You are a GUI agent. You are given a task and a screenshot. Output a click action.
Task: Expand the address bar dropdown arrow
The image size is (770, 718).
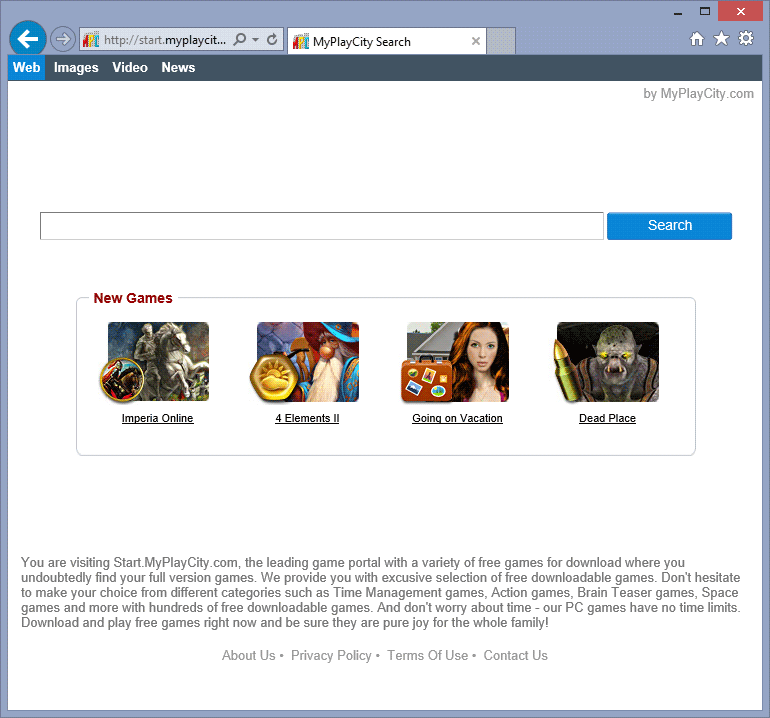[255, 39]
